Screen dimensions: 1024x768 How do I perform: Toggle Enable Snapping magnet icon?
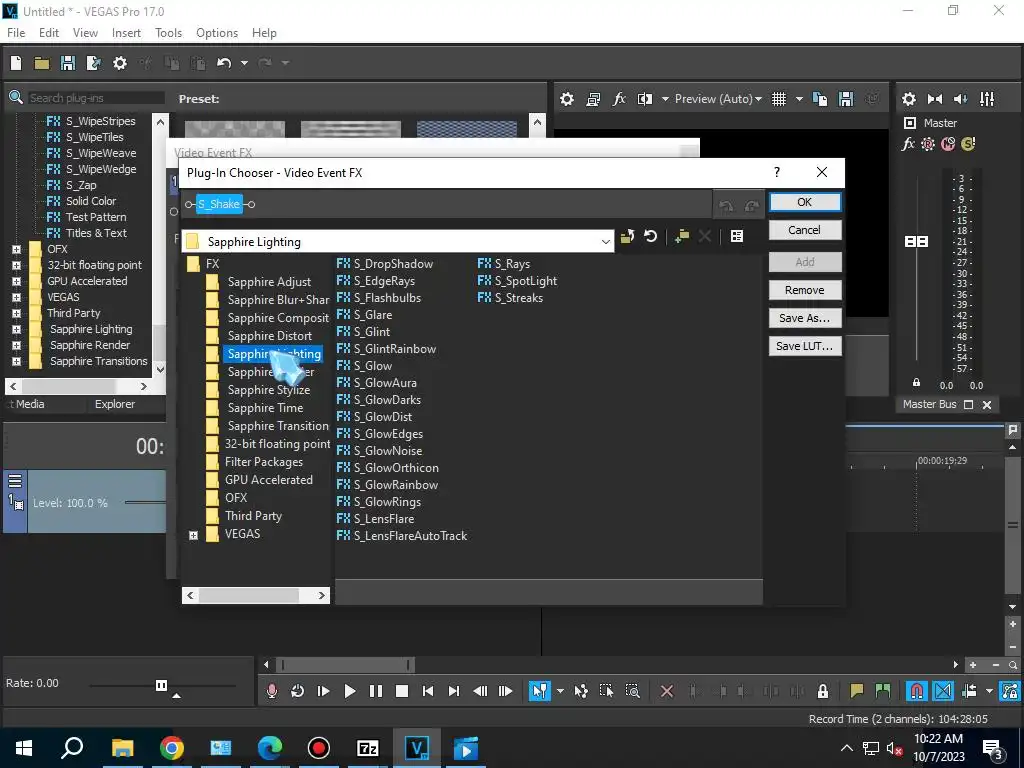tap(917, 691)
